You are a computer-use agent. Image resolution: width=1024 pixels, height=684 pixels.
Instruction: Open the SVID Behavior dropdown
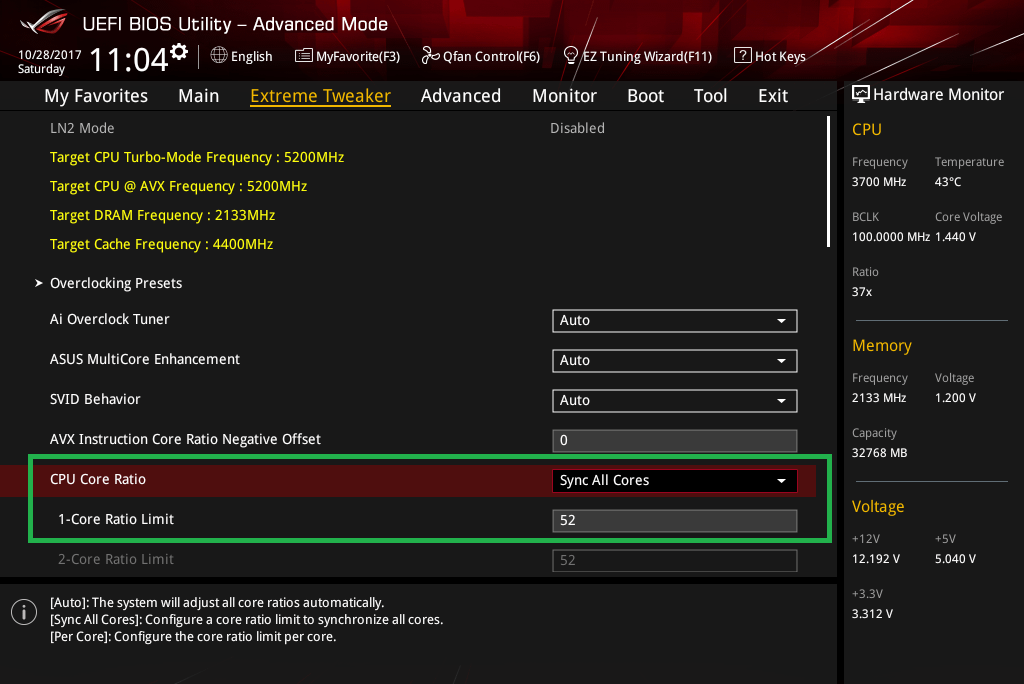point(675,400)
